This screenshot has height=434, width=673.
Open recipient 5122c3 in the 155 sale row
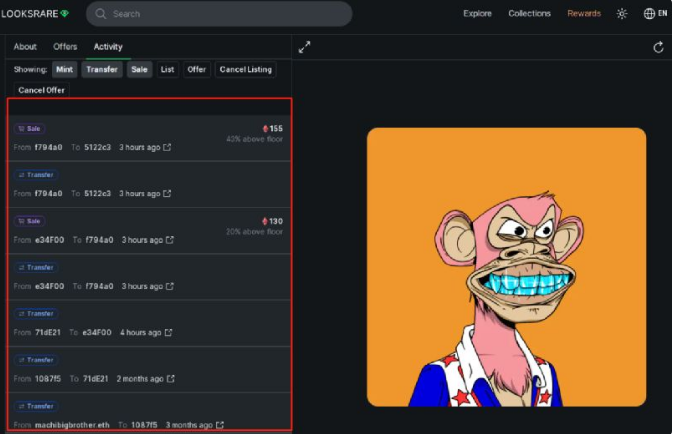(x=97, y=147)
